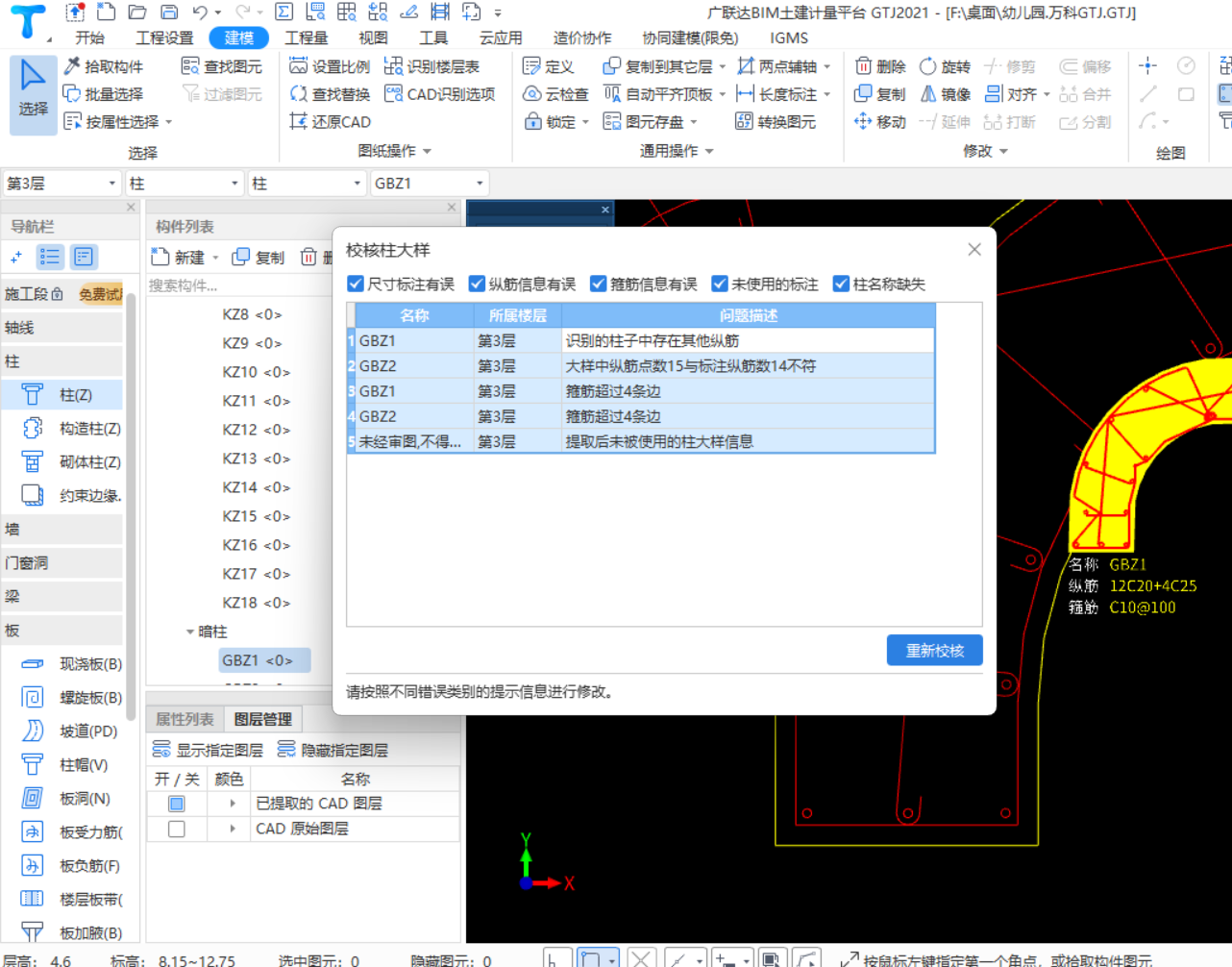Click the 删除 tool
This screenshot has height=967, width=1232.
pos(880,66)
